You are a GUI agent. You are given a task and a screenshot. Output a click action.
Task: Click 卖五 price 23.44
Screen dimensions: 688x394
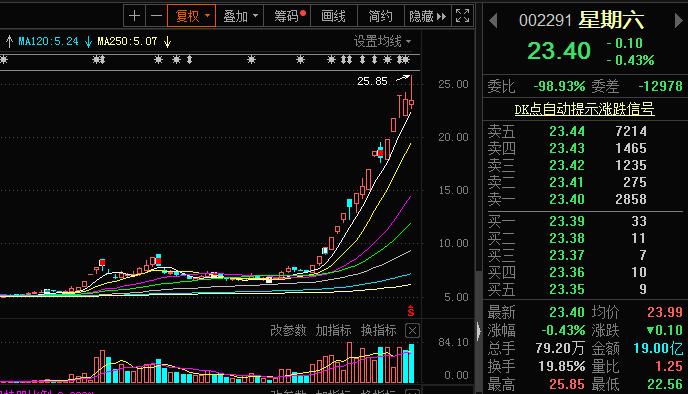pos(567,131)
